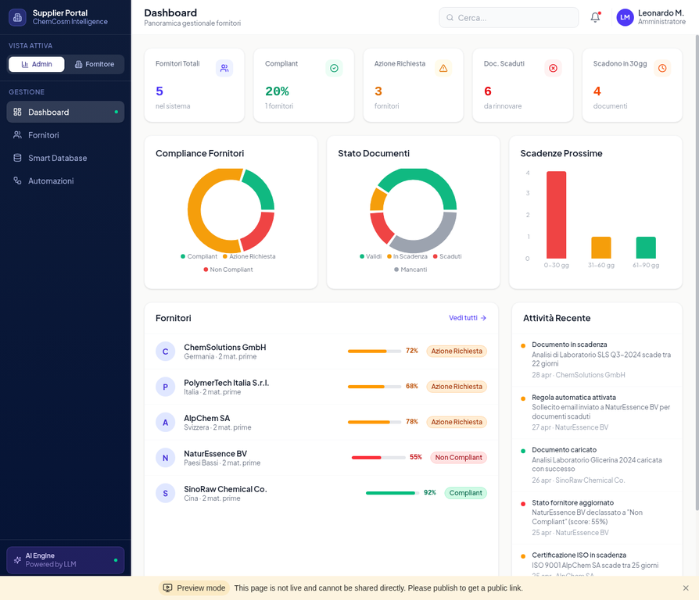Click the Preview mode monitor icon
The width and height of the screenshot is (699, 600).
(x=167, y=588)
